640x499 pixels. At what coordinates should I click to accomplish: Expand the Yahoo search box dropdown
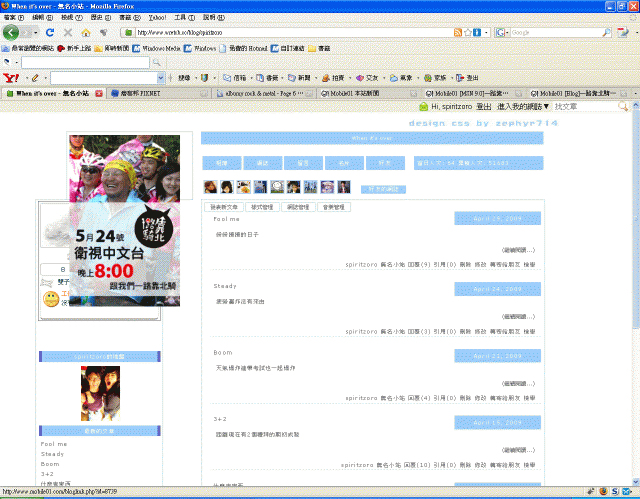click(161, 78)
